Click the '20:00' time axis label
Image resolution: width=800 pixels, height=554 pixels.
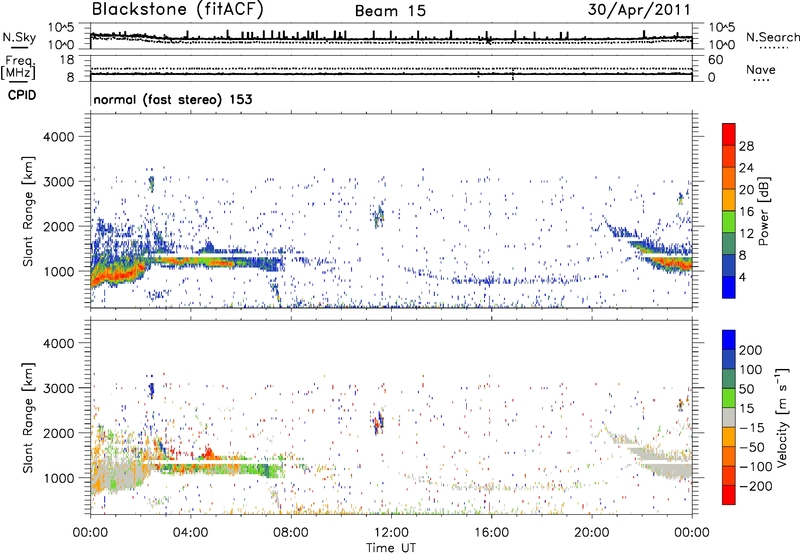click(x=591, y=533)
